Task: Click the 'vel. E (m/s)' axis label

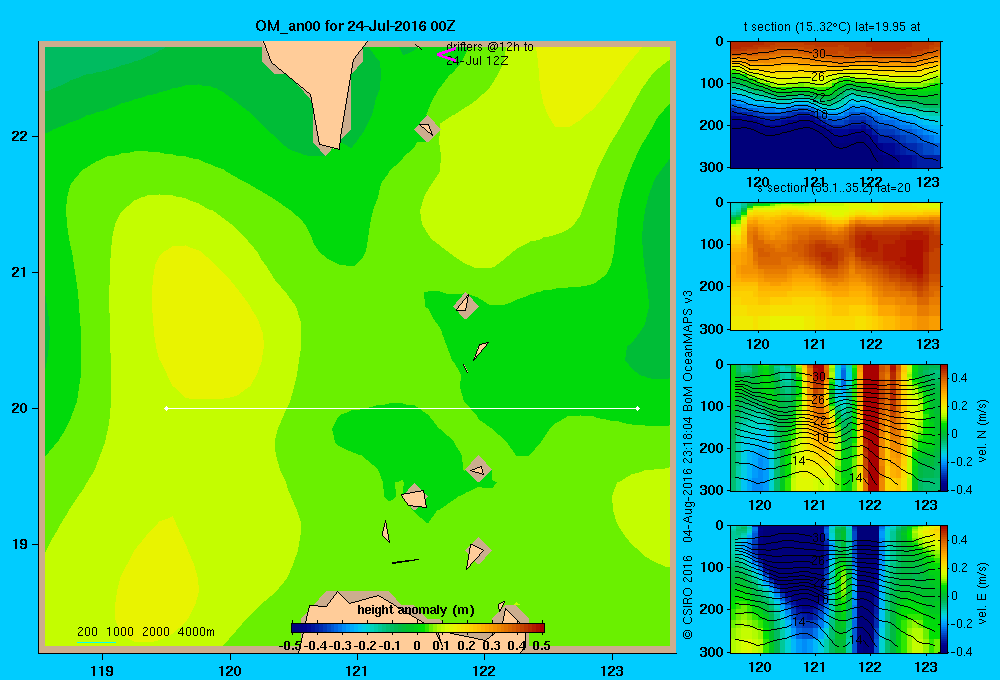Action: point(982,593)
